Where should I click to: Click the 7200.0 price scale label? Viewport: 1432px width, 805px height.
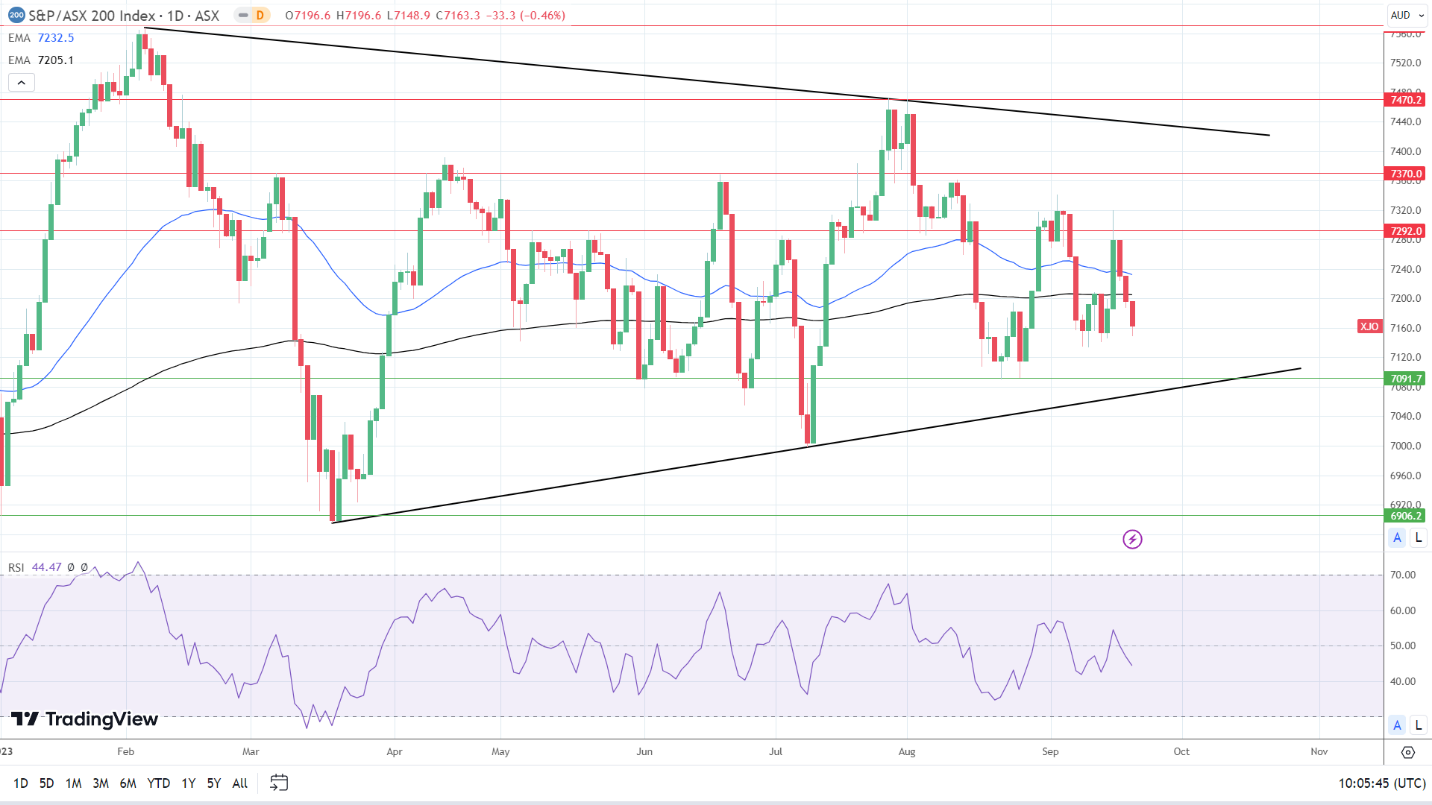click(1403, 299)
